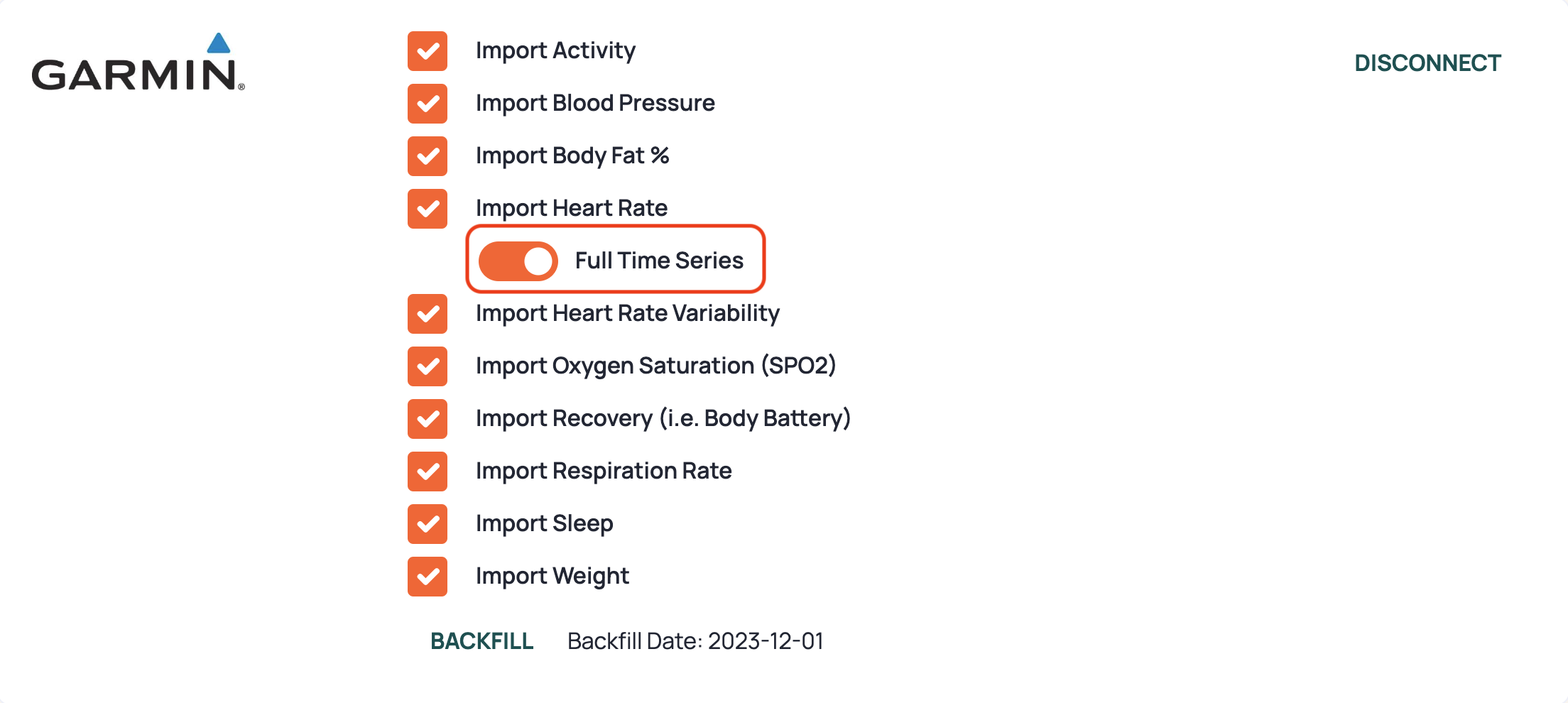1568x703 pixels.
Task: Click the BACKFILL button
Action: (x=481, y=641)
